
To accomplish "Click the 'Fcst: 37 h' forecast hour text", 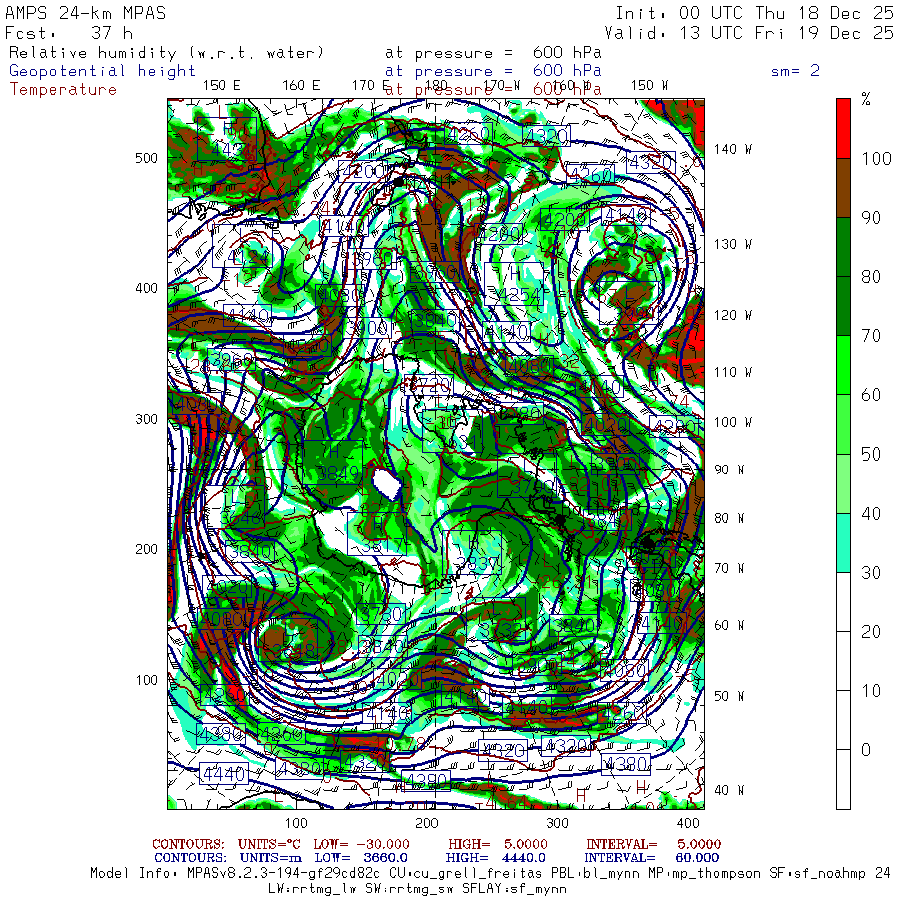I will click(x=69, y=33).
